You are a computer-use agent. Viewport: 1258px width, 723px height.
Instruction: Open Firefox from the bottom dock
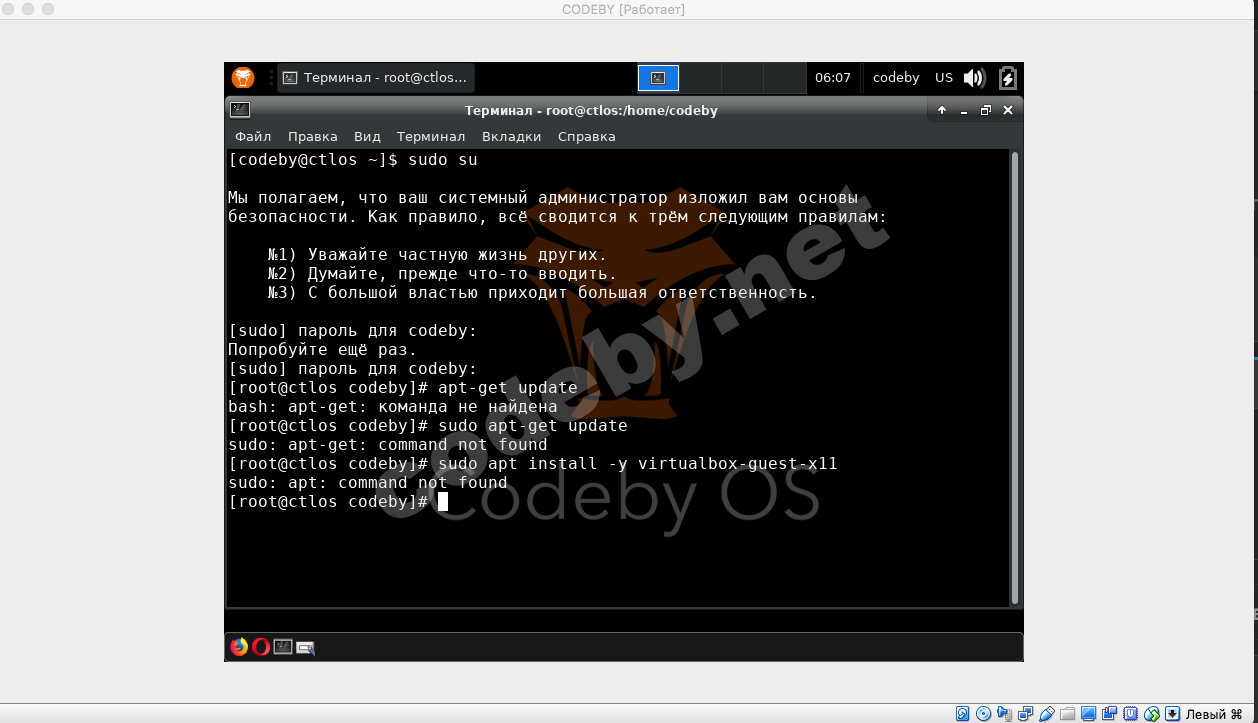[239, 647]
